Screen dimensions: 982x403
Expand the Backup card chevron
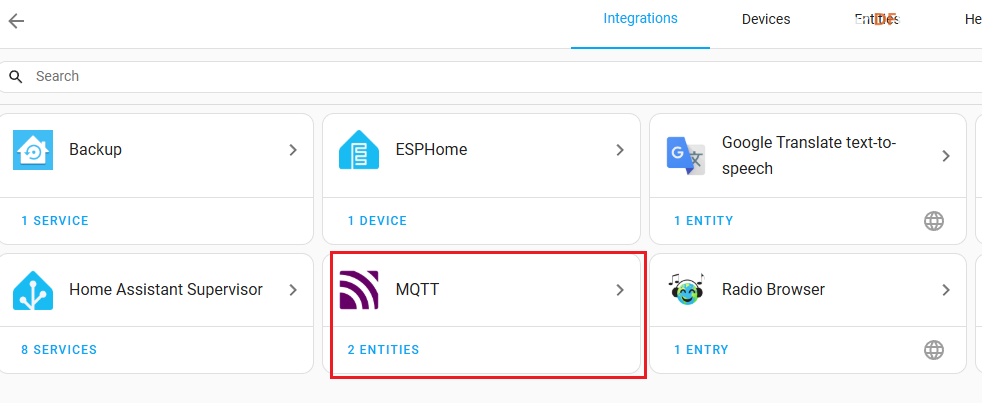[x=292, y=150]
